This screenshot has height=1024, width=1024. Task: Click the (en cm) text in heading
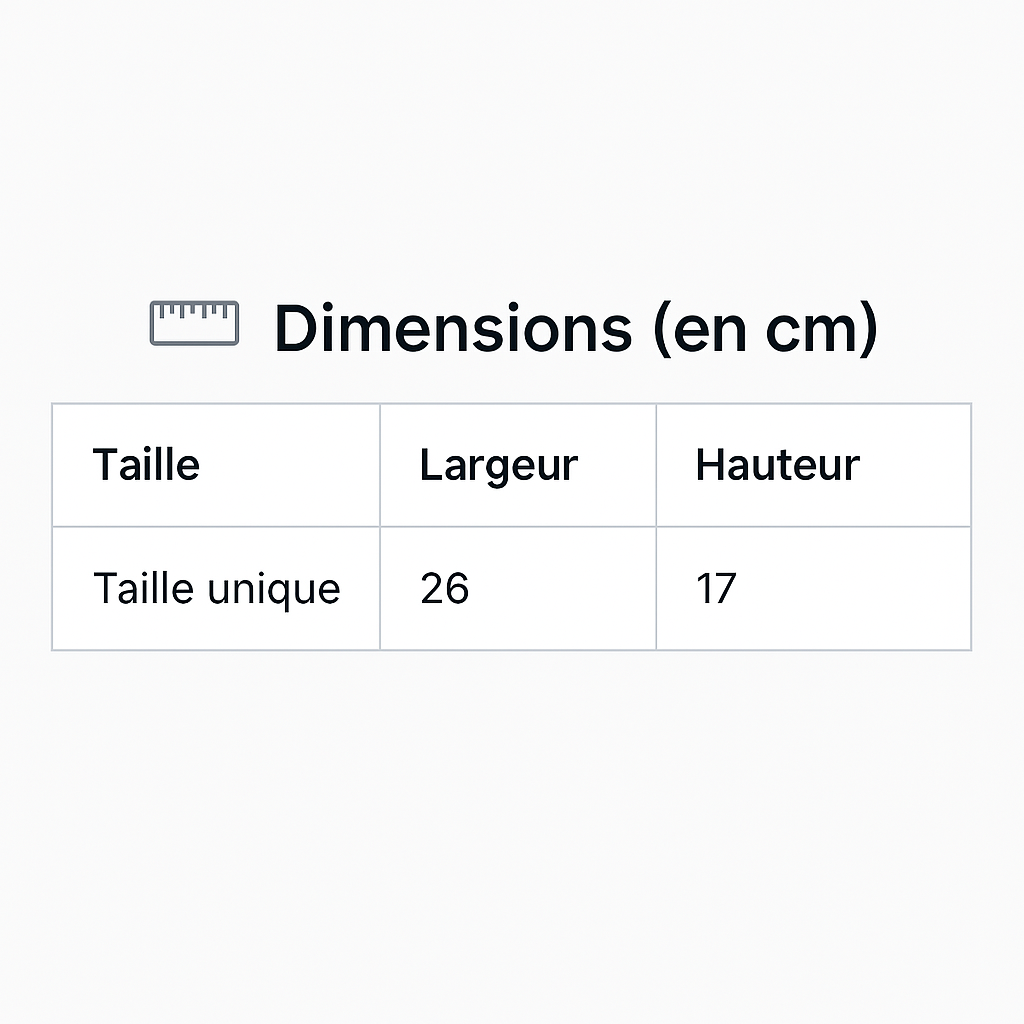click(765, 329)
